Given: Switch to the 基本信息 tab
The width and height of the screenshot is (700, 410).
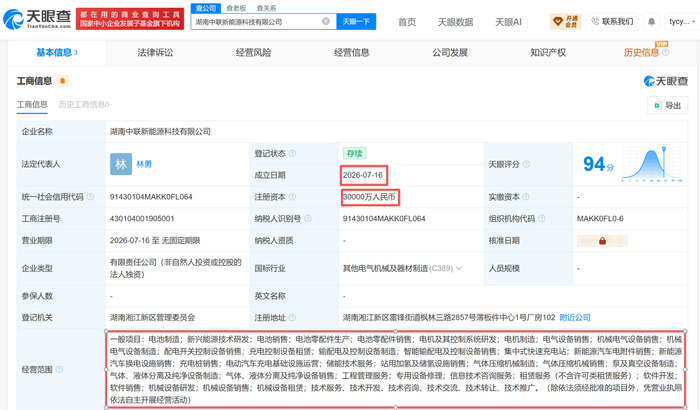Looking at the screenshot, I should coord(57,52).
